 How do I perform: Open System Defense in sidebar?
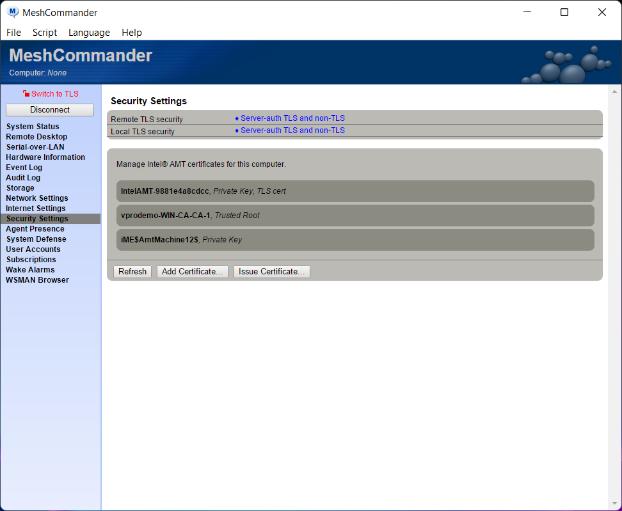pos(36,239)
